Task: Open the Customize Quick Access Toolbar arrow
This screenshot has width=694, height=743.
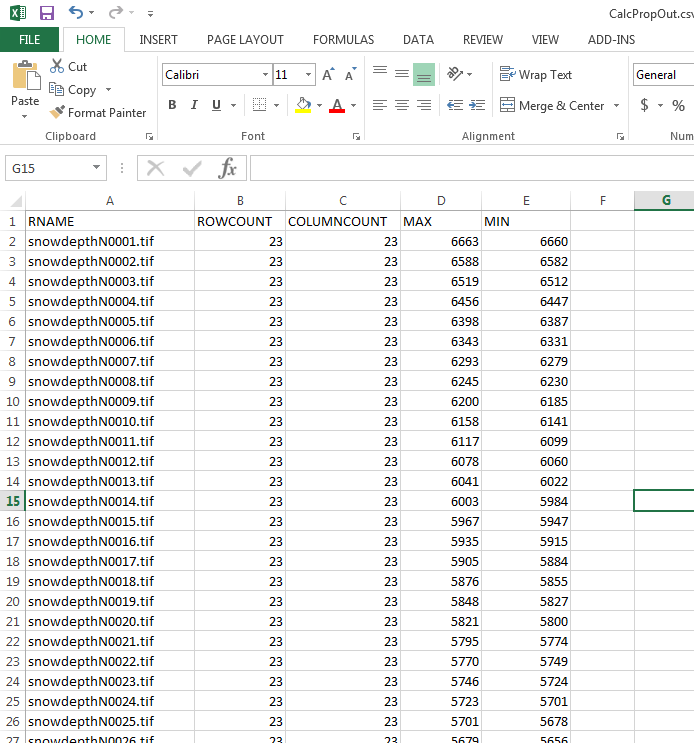Action: (x=150, y=14)
